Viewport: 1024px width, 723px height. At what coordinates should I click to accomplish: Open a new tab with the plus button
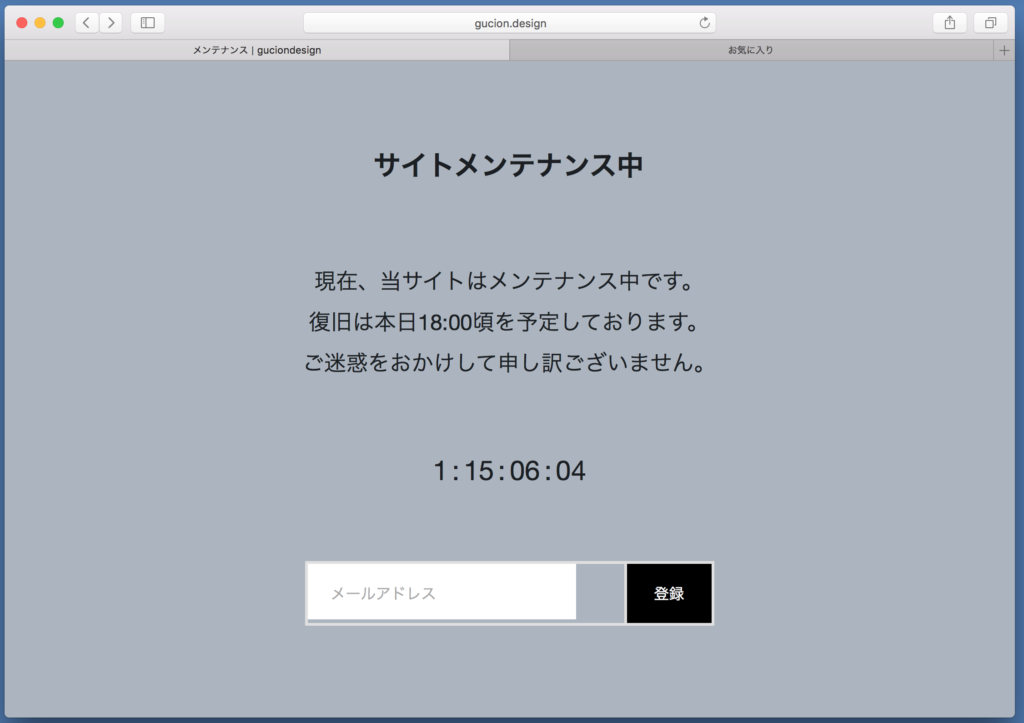1004,50
